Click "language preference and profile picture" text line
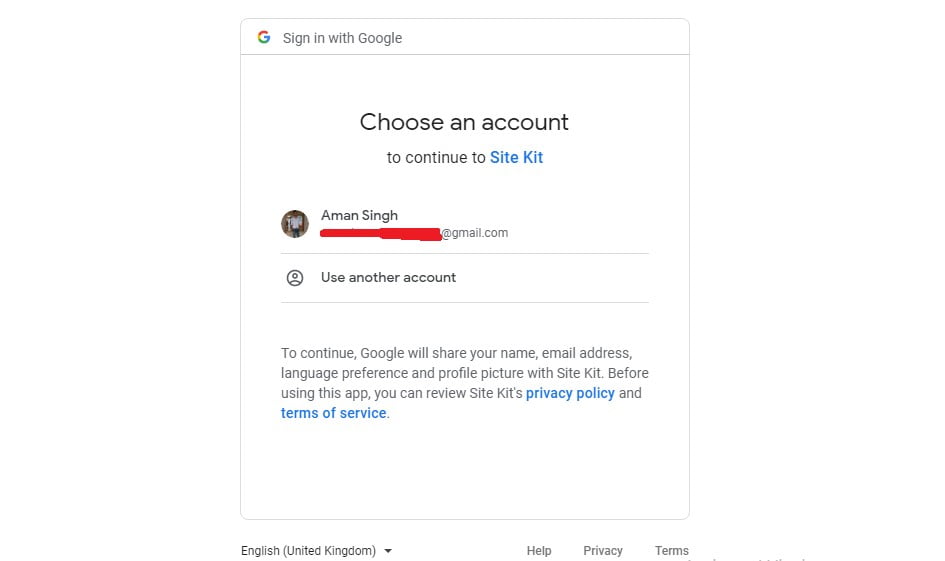Screen dimensions: 945x561 click(x=416, y=373)
